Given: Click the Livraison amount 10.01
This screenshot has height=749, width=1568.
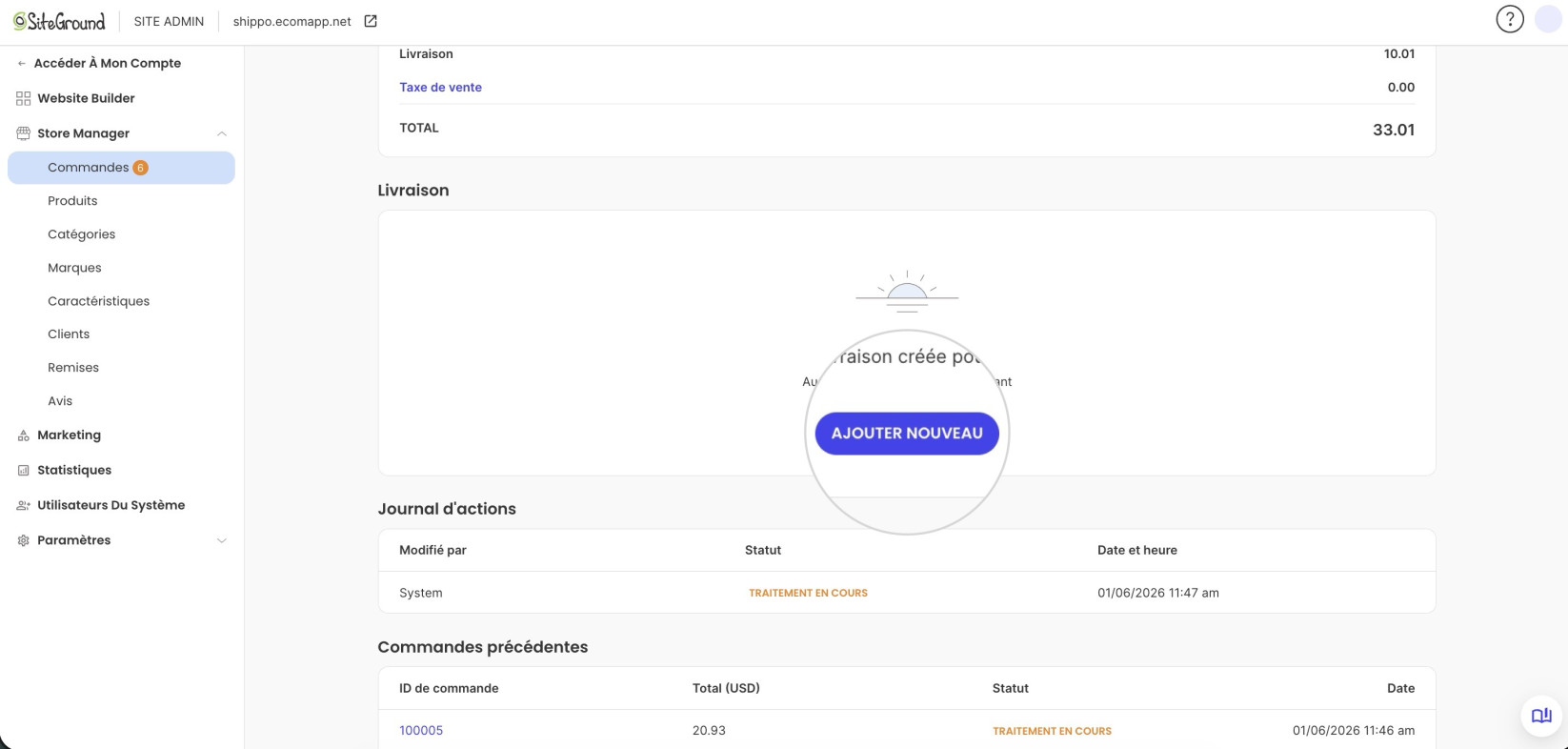Looking at the screenshot, I should (x=1399, y=54).
